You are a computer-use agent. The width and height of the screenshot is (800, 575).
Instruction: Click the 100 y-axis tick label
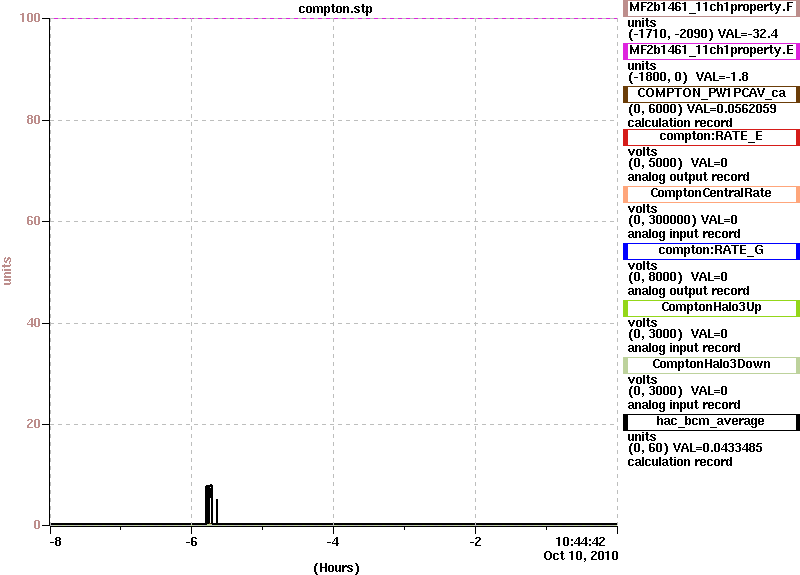click(30, 18)
